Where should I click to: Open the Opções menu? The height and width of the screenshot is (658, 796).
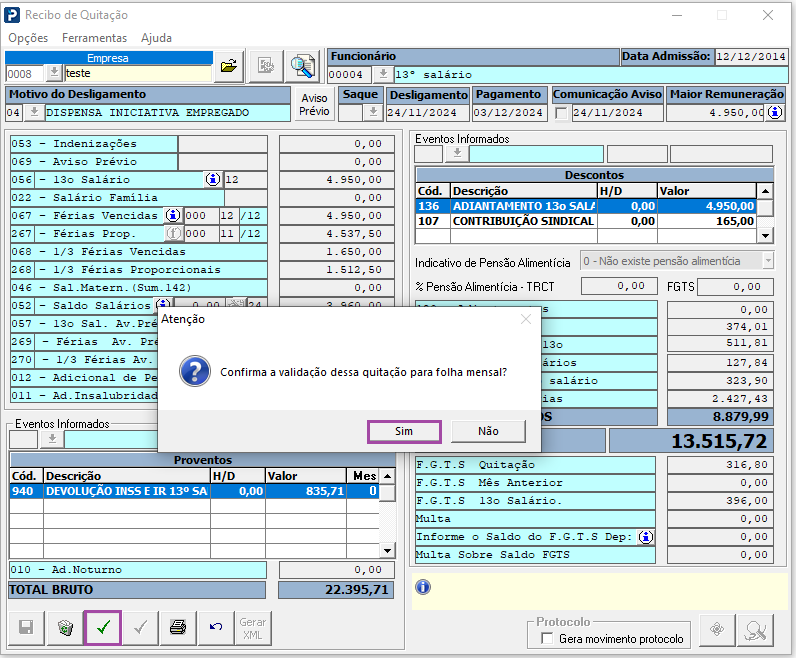28,38
